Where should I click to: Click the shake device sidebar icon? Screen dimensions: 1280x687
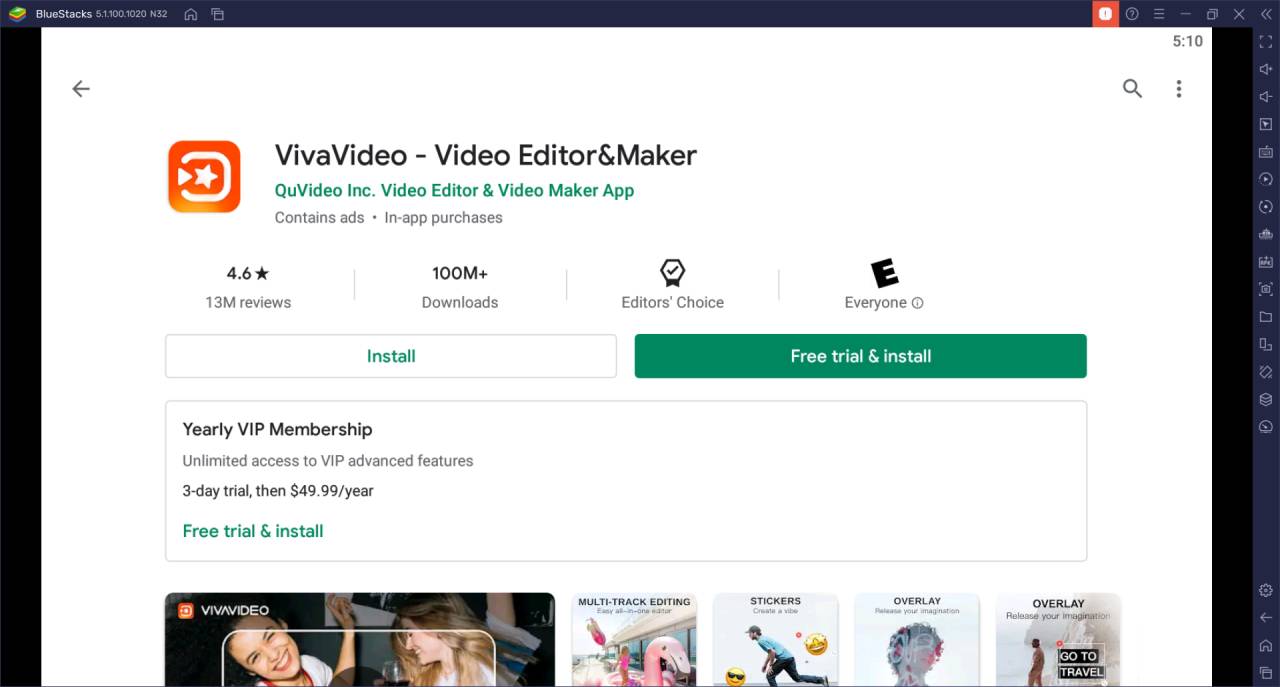coord(1266,372)
